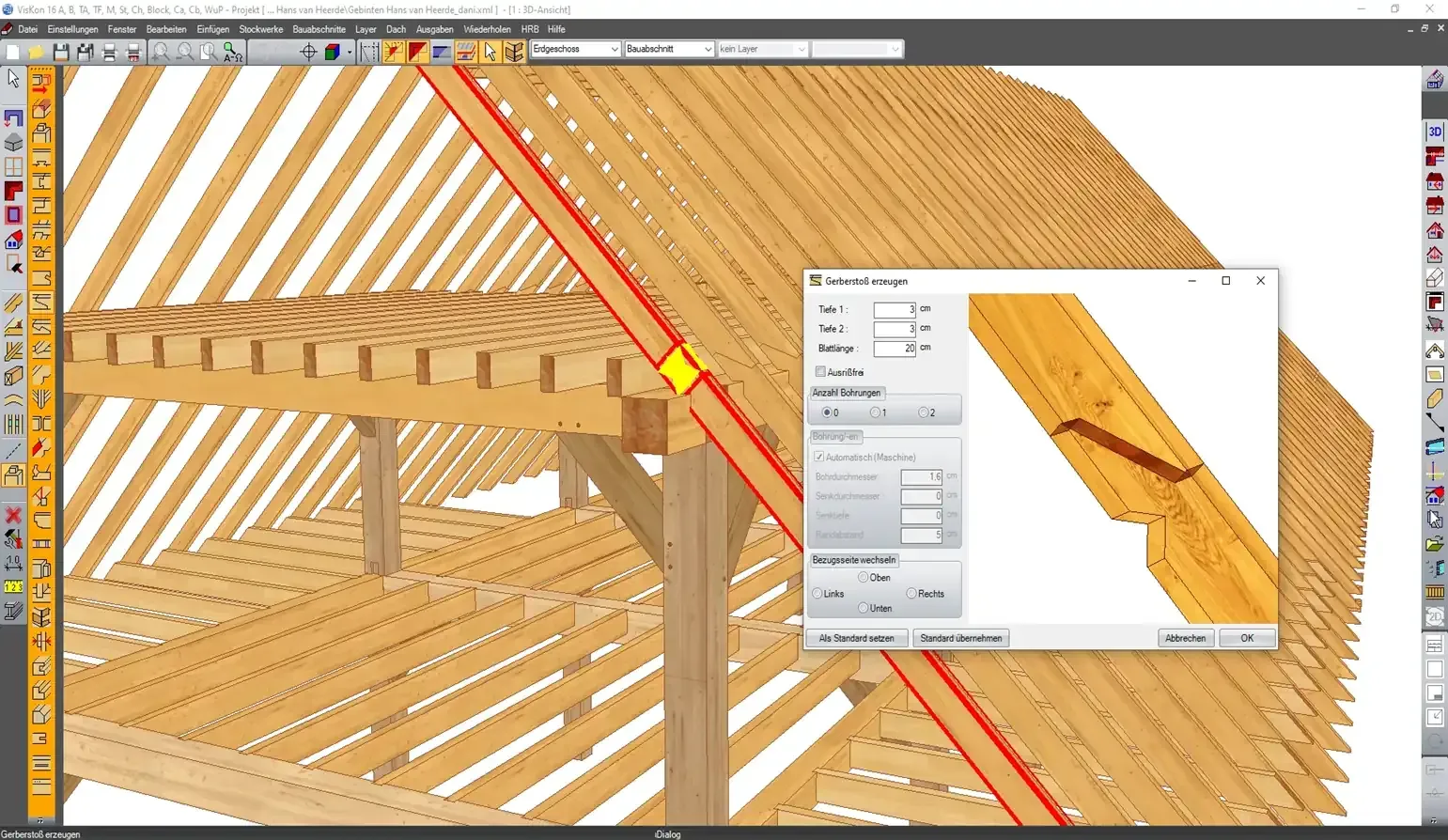Click the Print icon in the toolbar
Viewport: 1448px width, 840px height.
110,52
